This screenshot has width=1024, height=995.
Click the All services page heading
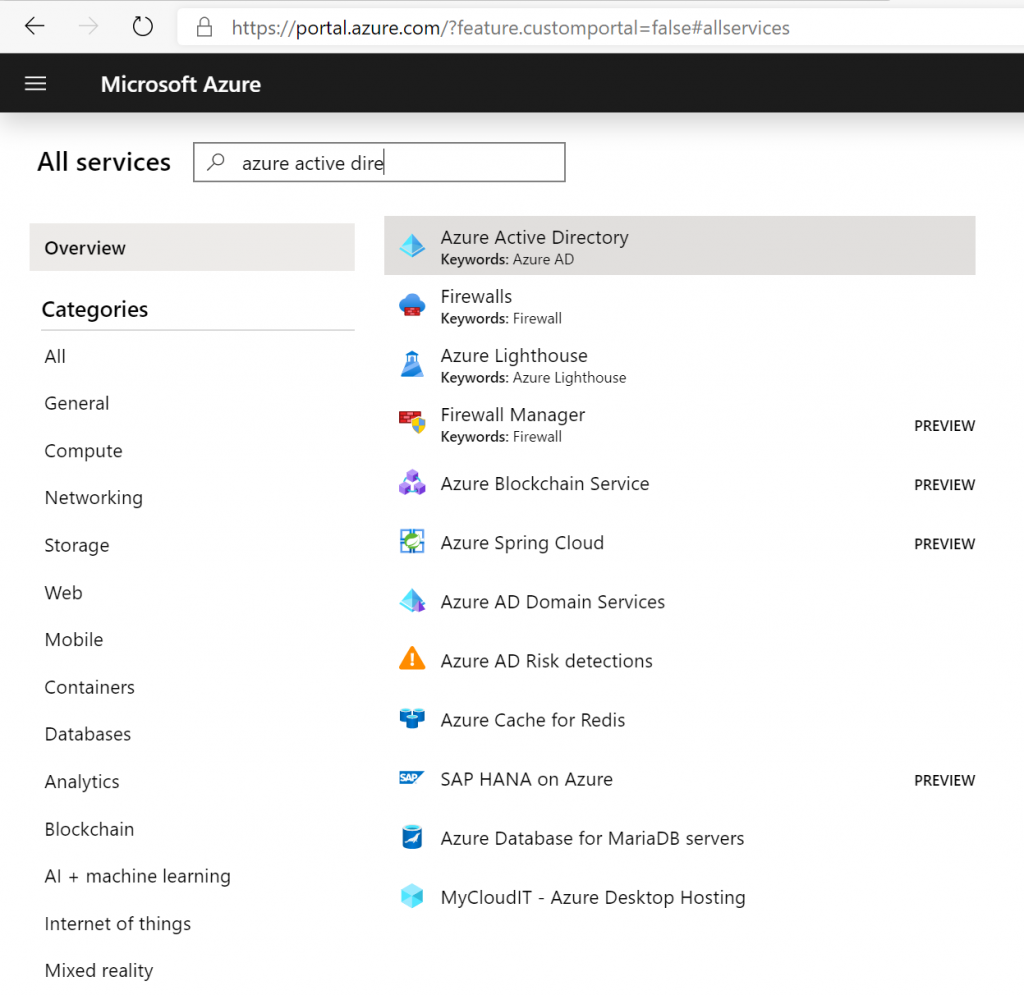(104, 162)
